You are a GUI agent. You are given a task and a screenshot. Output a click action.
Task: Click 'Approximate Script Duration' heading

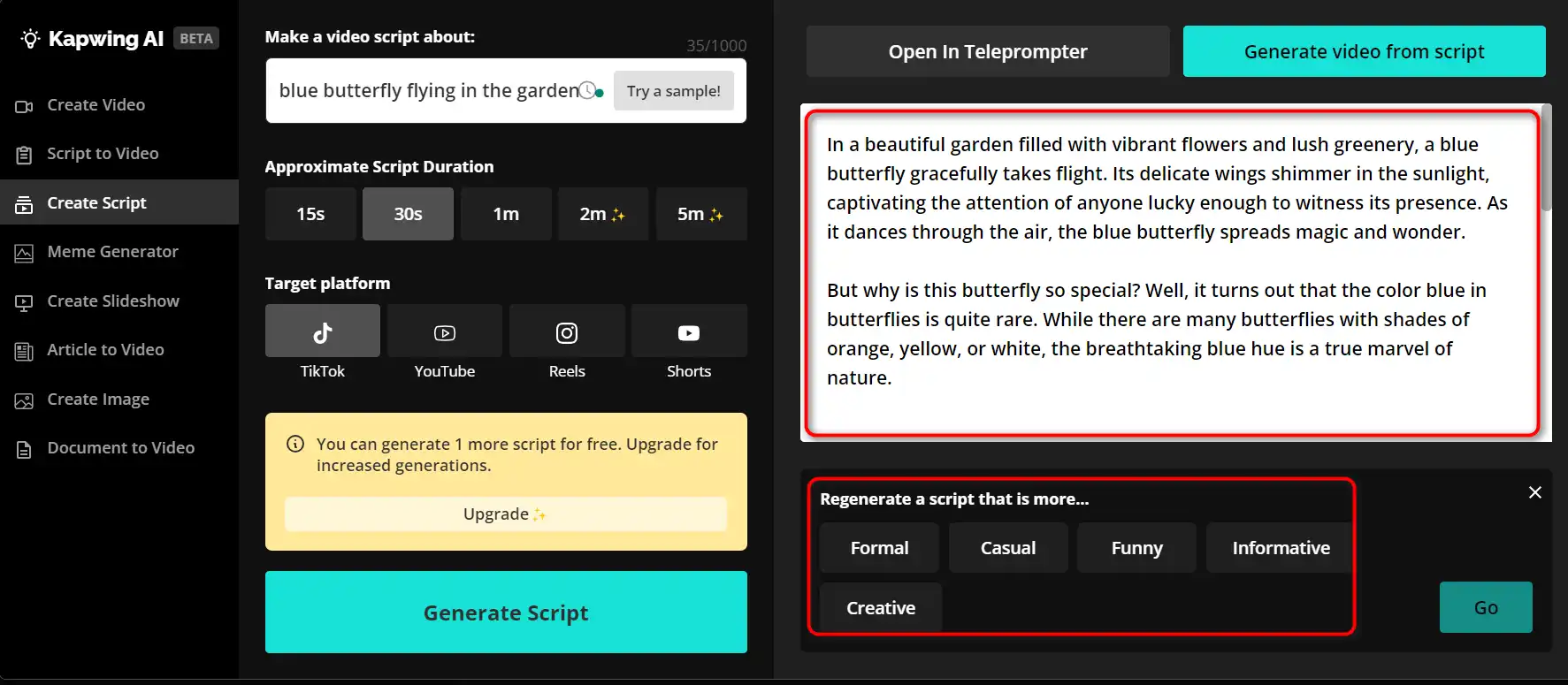pyautogui.click(x=379, y=167)
